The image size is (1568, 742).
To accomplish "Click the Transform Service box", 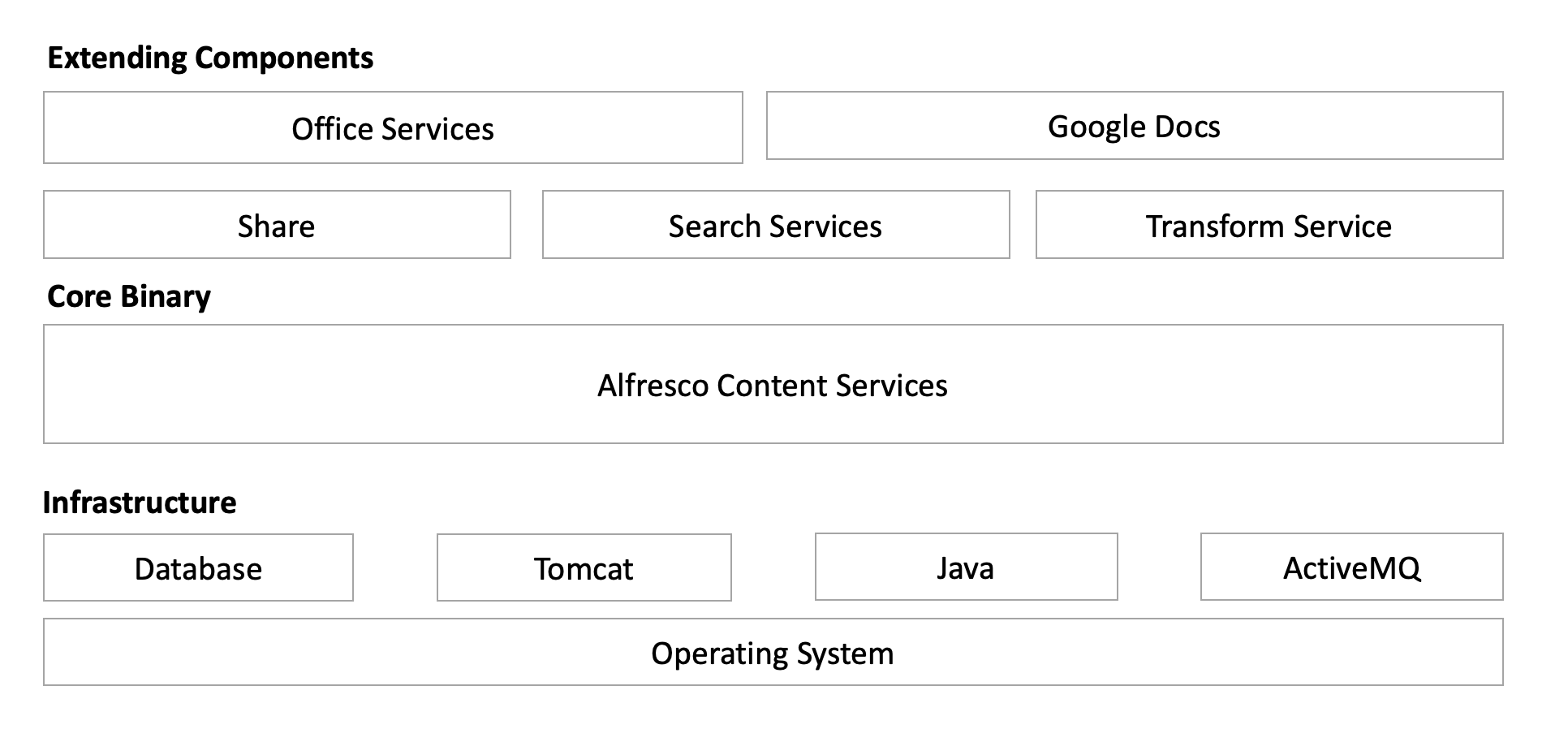I will (1269, 226).
